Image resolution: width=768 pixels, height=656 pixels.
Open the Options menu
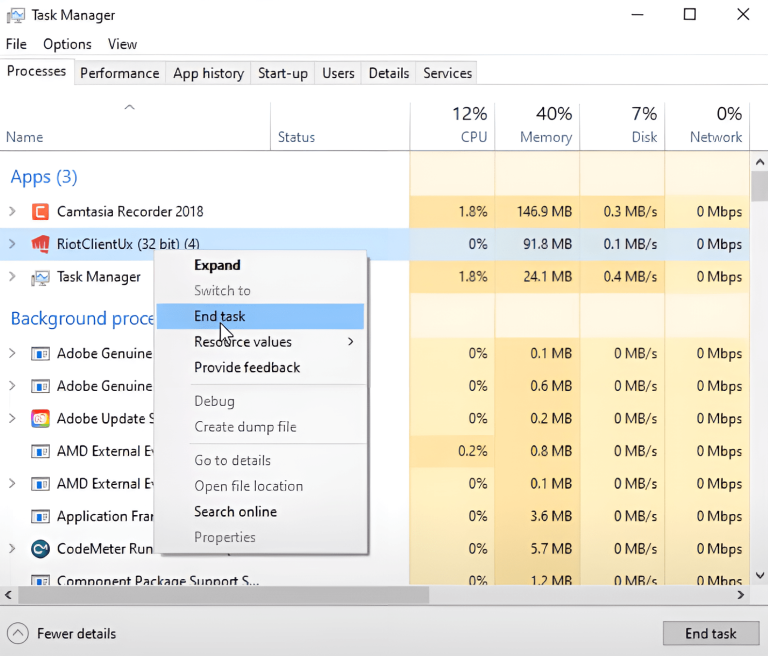pyautogui.click(x=67, y=44)
